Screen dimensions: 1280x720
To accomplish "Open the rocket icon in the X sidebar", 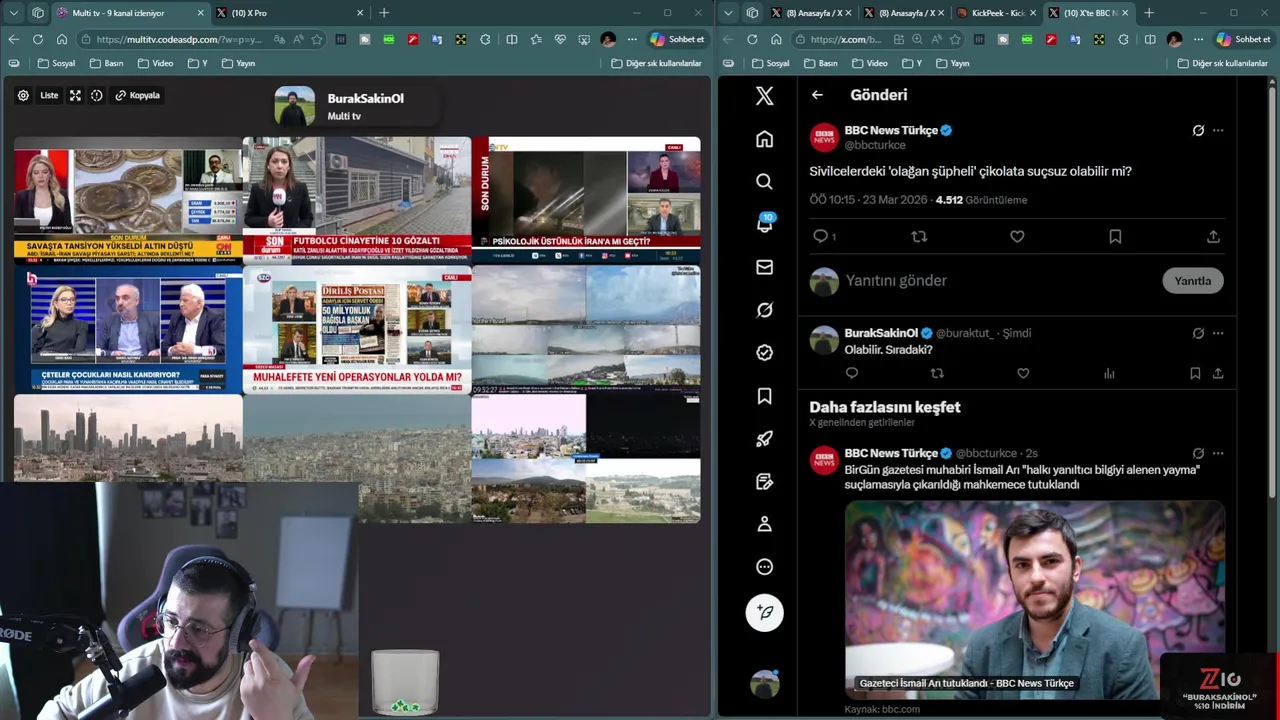I will coord(764,439).
